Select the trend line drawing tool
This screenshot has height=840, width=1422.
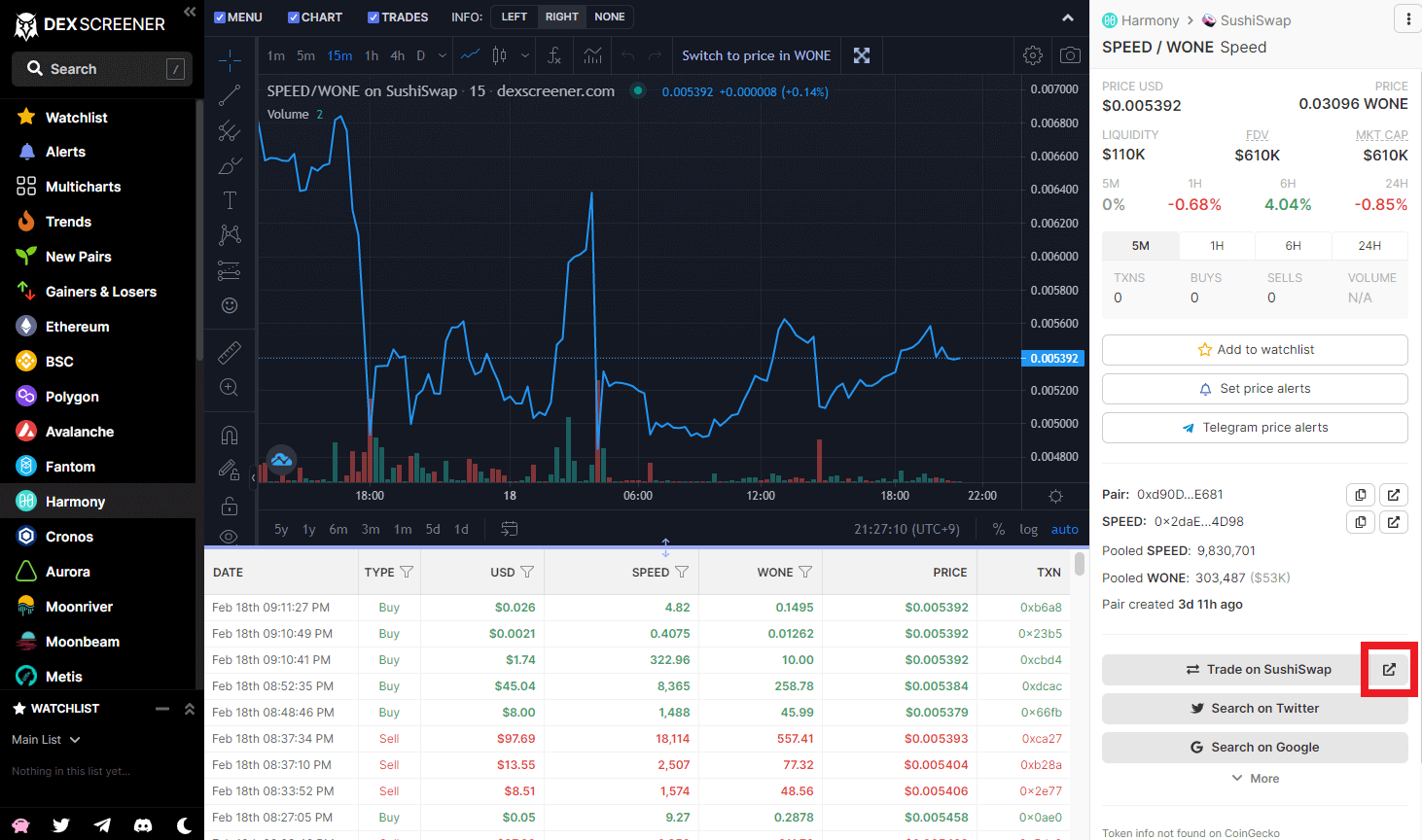coord(230,95)
